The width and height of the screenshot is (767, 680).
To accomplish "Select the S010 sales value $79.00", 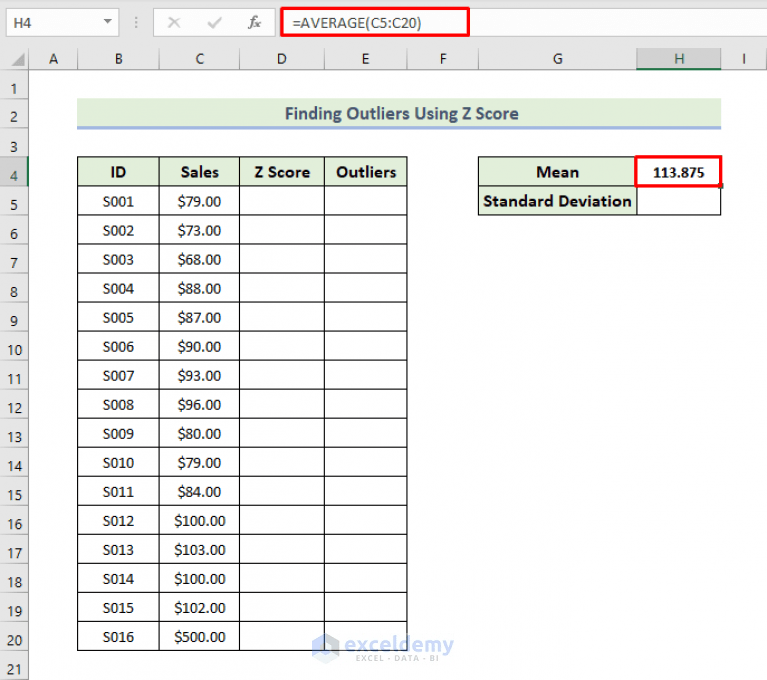I will point(200,462).
